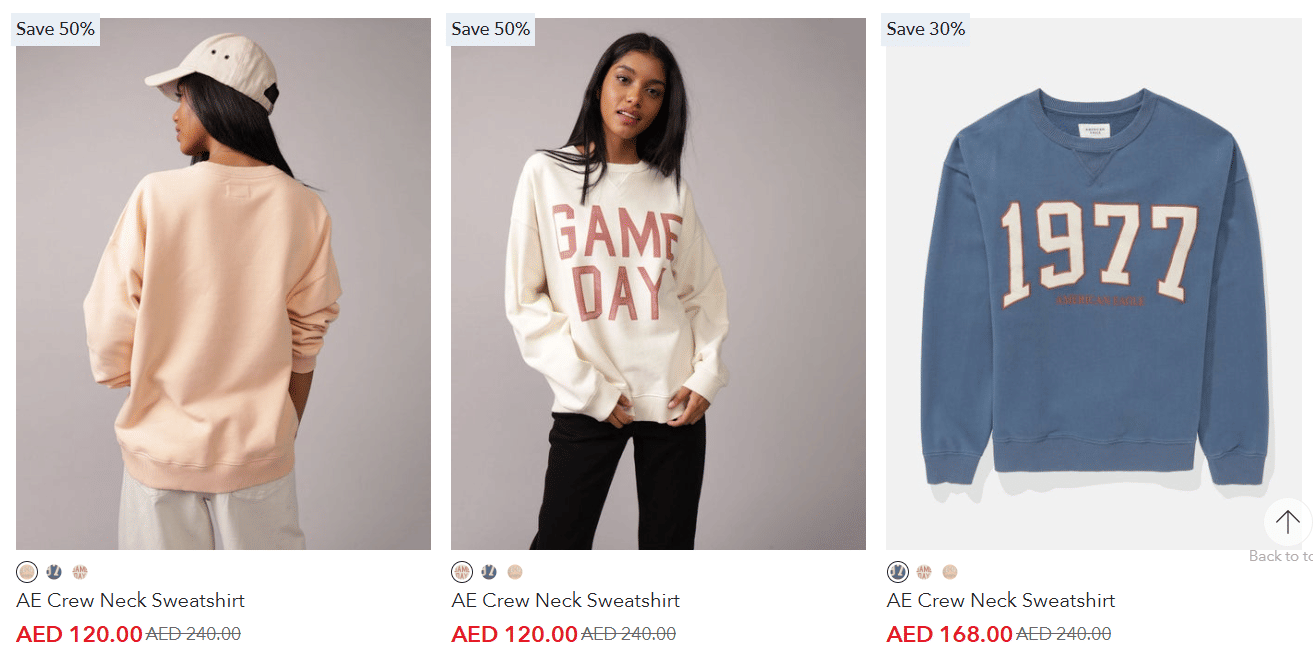Click the AED 168.00 sale price
This screenshot has height=657, width=1313.
pos(949,634)
